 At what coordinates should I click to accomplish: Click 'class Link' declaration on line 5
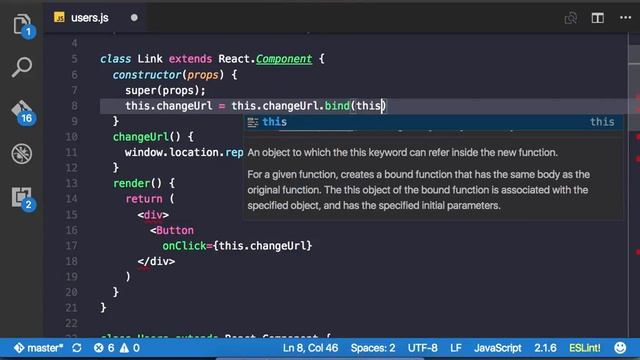(x=131, y=59)
